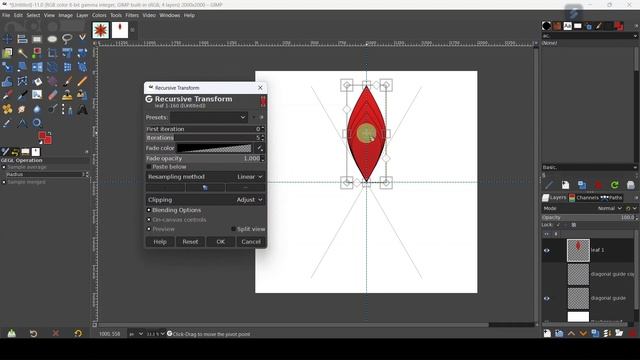640x360 pixels.
Task: Cancel the Recursive Transform dialog
Action: pos(251,242)
